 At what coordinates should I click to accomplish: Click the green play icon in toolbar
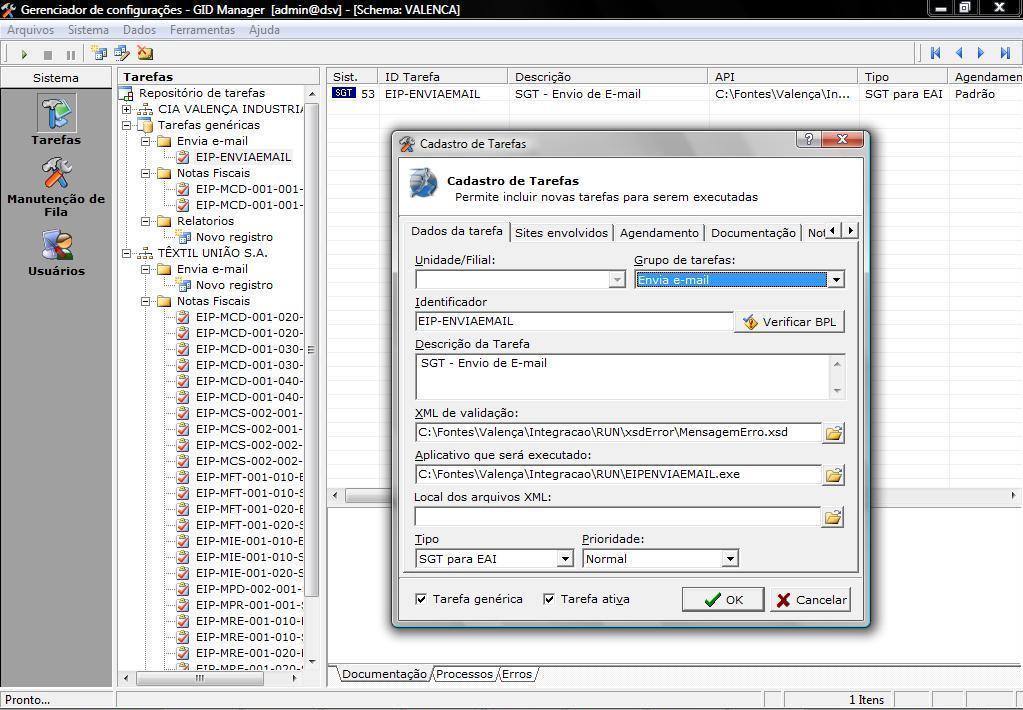24,54
